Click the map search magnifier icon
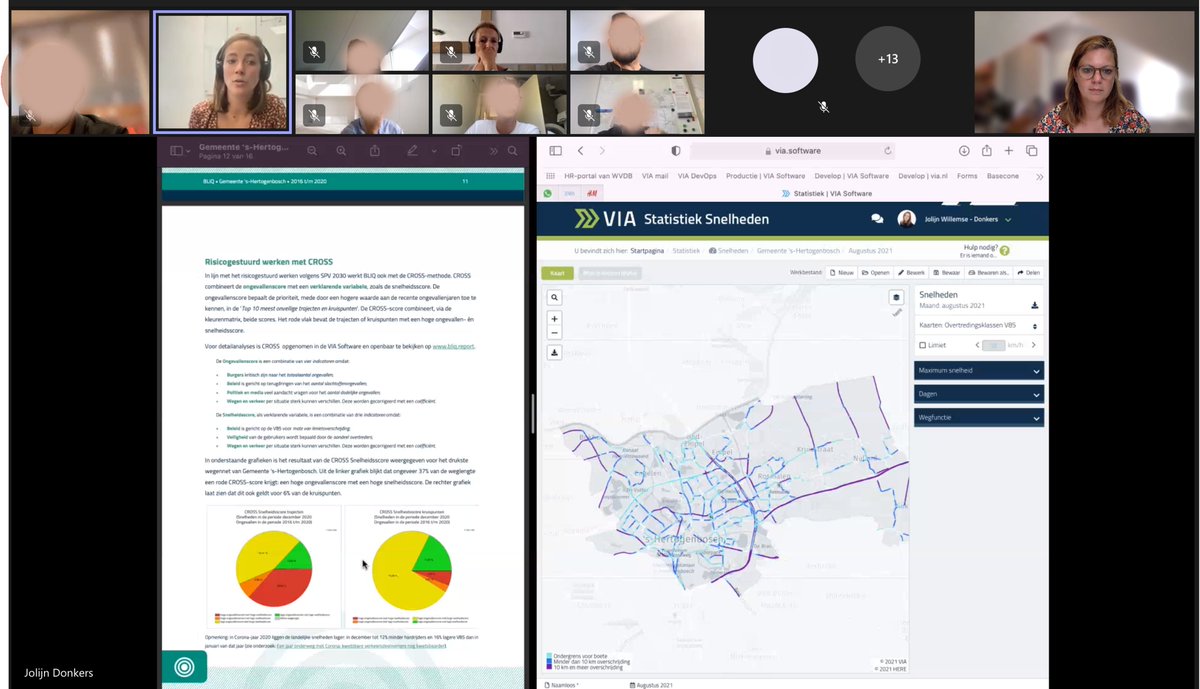This screenshot has height=689, width=1200. 555,297
